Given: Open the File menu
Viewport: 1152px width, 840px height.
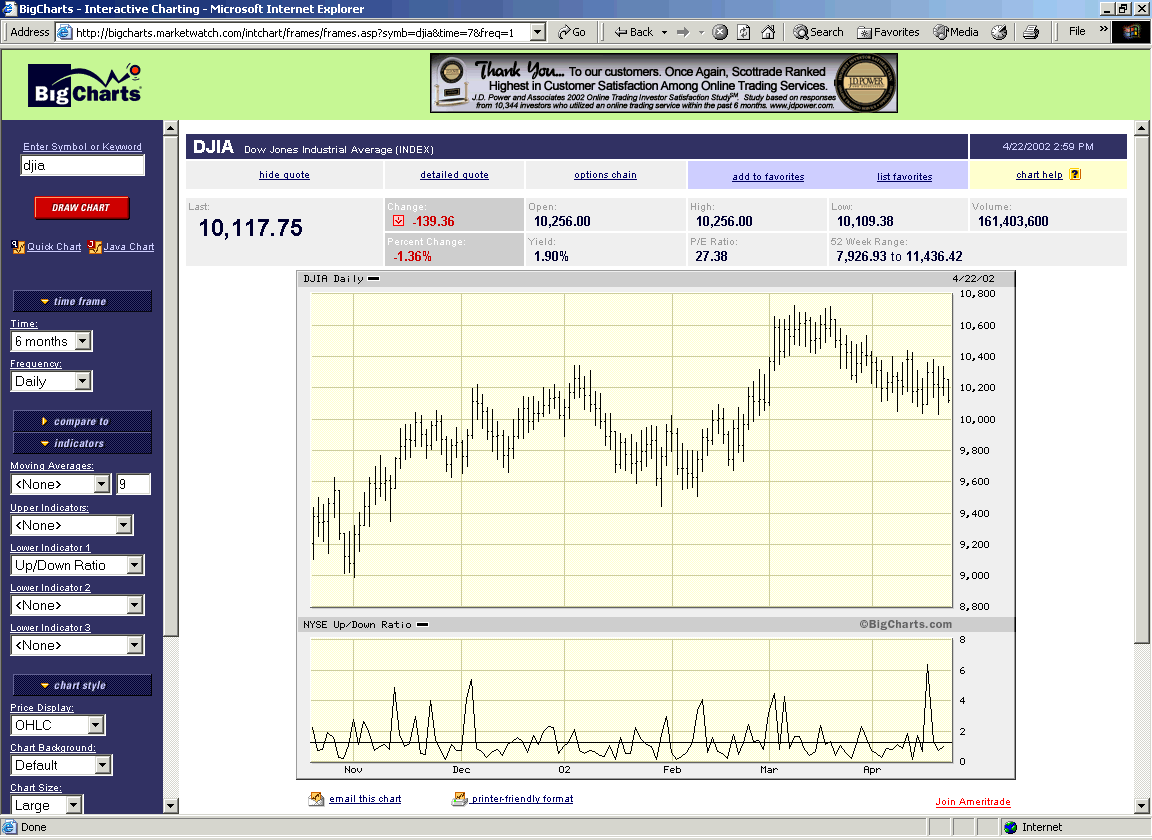Looking at the screenshot, I should 1077,32.
